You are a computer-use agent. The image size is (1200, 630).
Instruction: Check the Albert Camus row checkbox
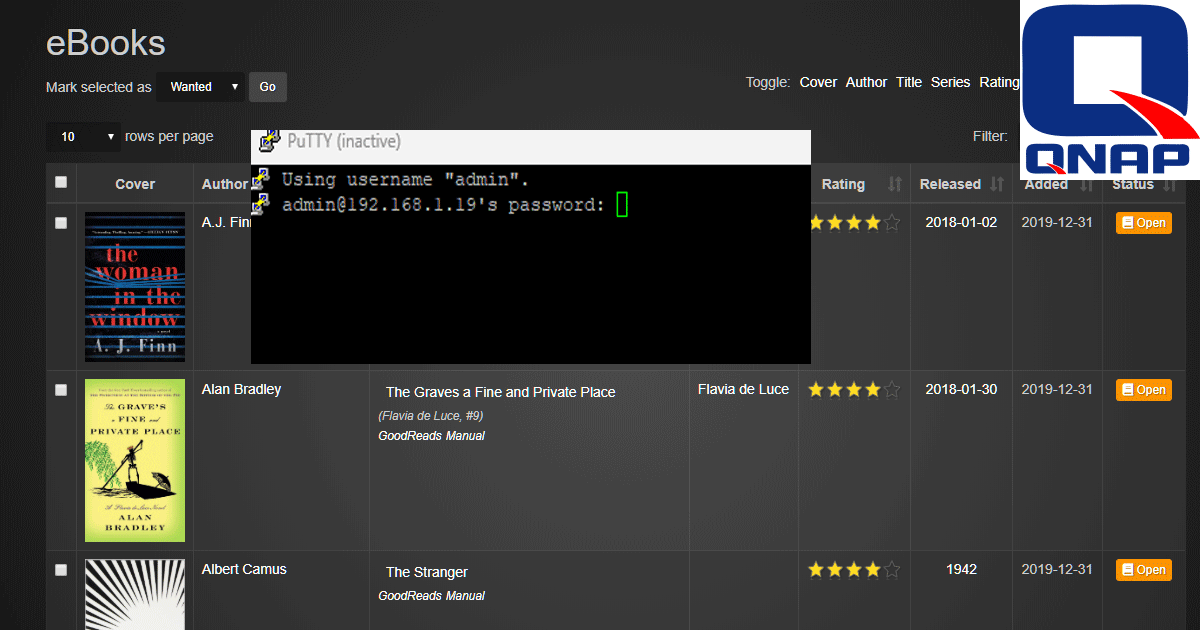(x=61, y=570)
